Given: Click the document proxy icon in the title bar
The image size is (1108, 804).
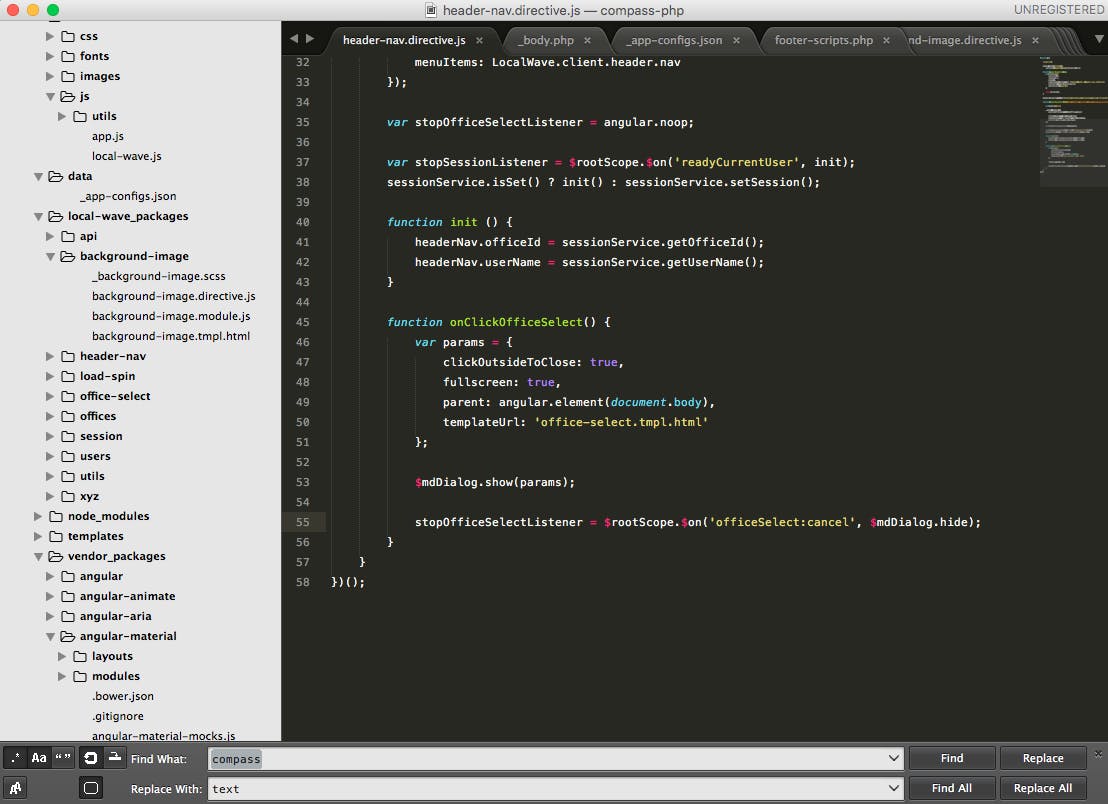Looking at the screenshot, I should coord(430,10).
